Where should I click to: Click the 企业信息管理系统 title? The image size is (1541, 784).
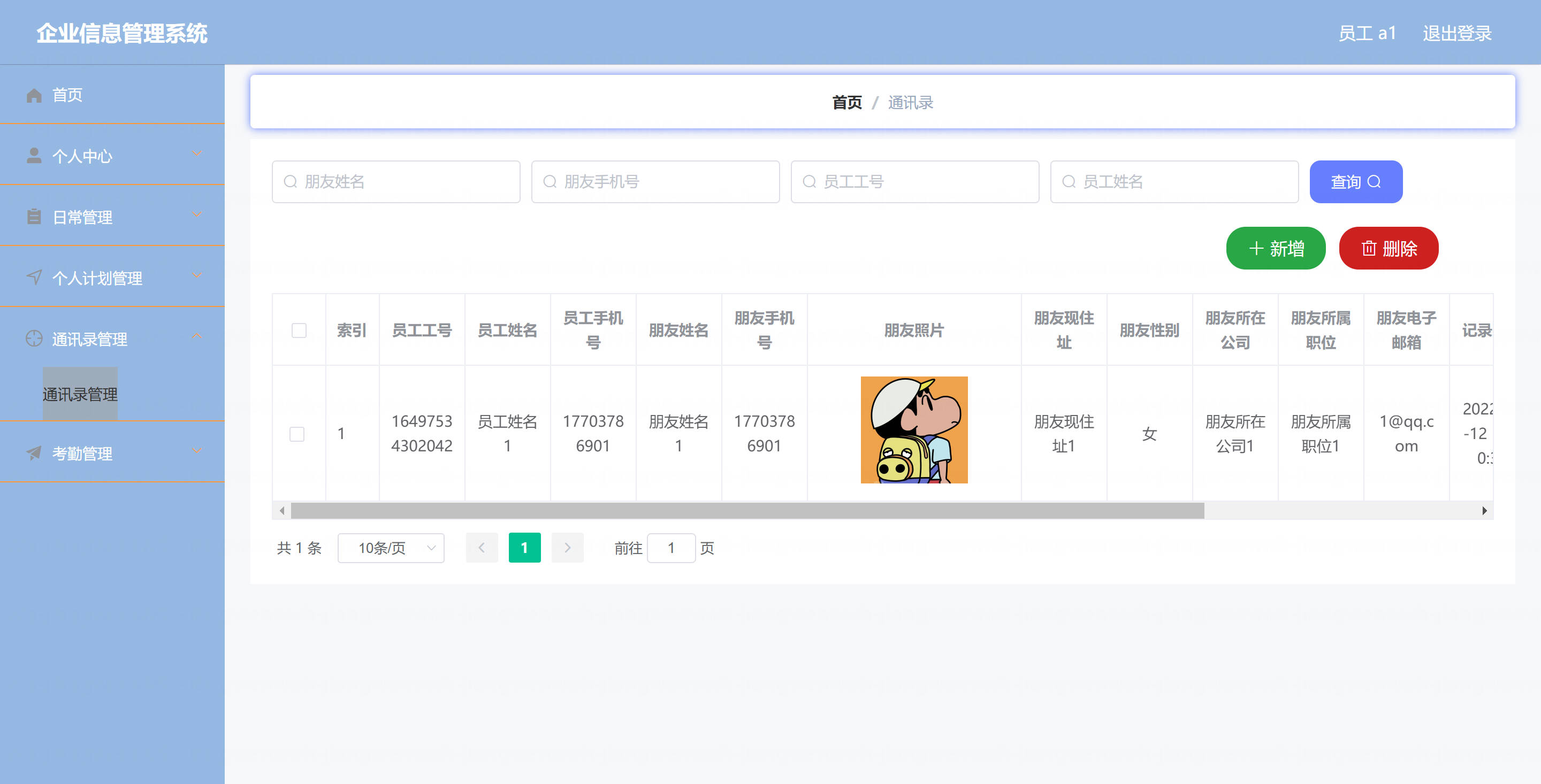[121, 33]
